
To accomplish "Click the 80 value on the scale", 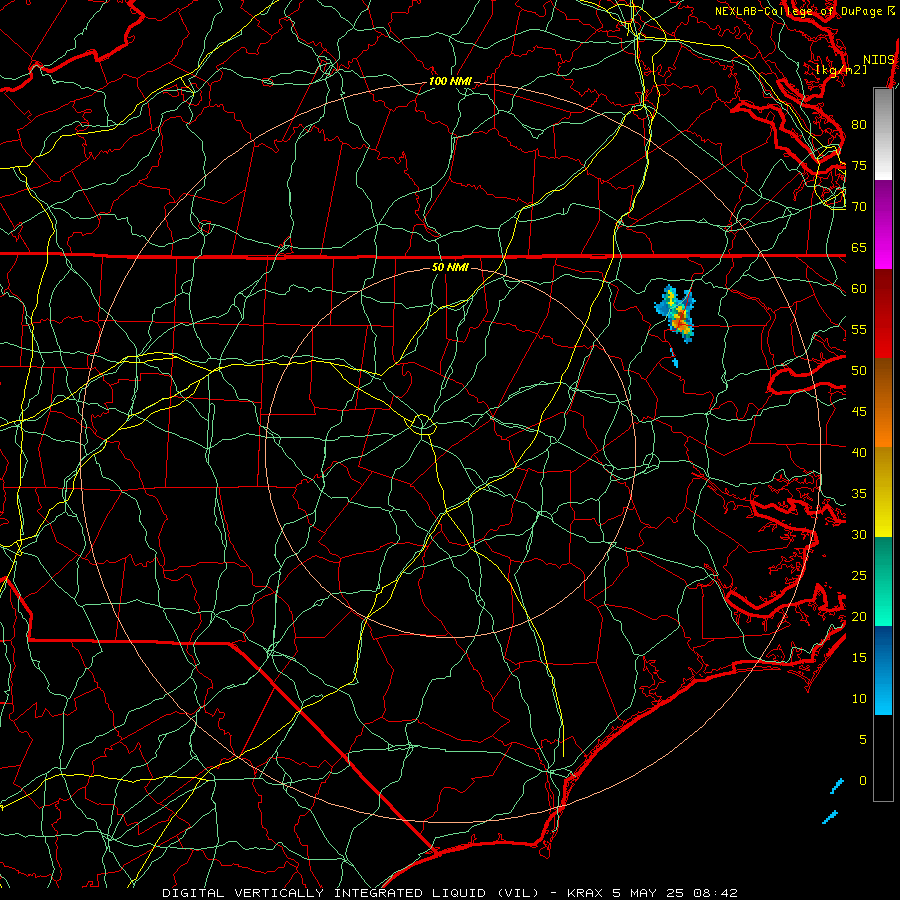I will pos(859,125).
